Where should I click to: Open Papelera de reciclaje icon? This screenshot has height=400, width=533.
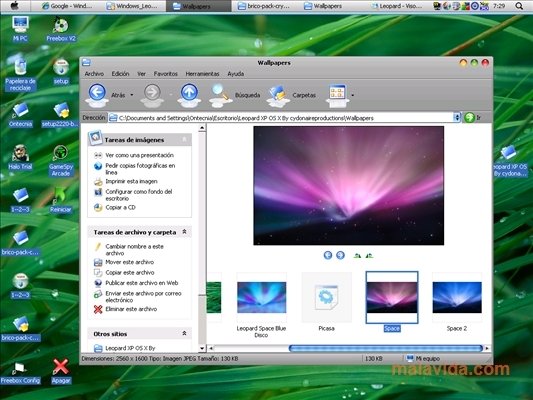(x=20, y=75)
